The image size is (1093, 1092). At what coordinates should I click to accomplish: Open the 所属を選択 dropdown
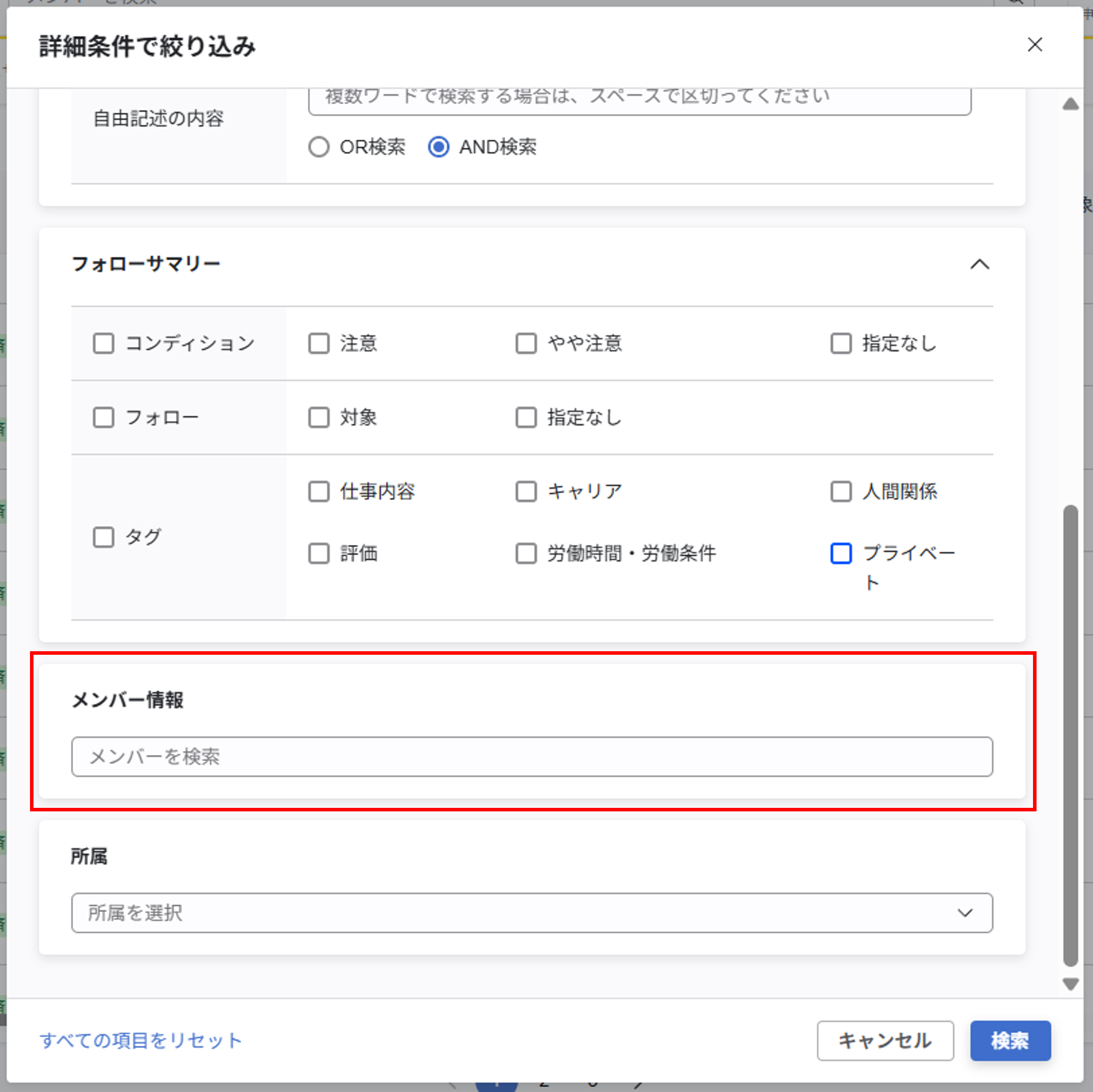532,912
